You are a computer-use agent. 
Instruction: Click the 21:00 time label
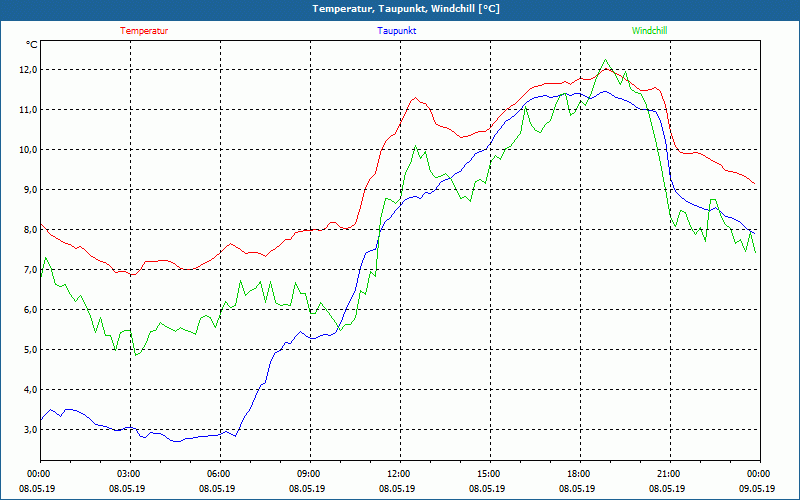pos(667,474)
